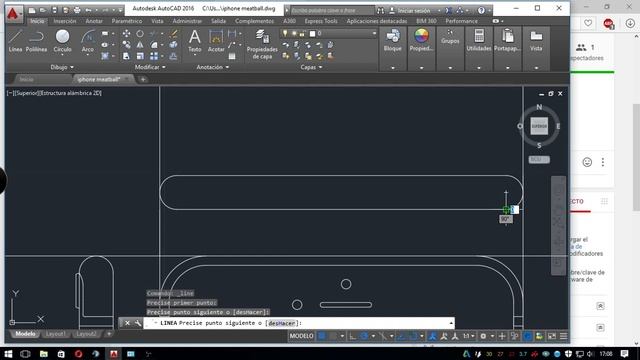The width and height of the screenshot is (640, 360).
Task: Click the Undo arrow in quick access toolbar
Action: click(88, 10)
